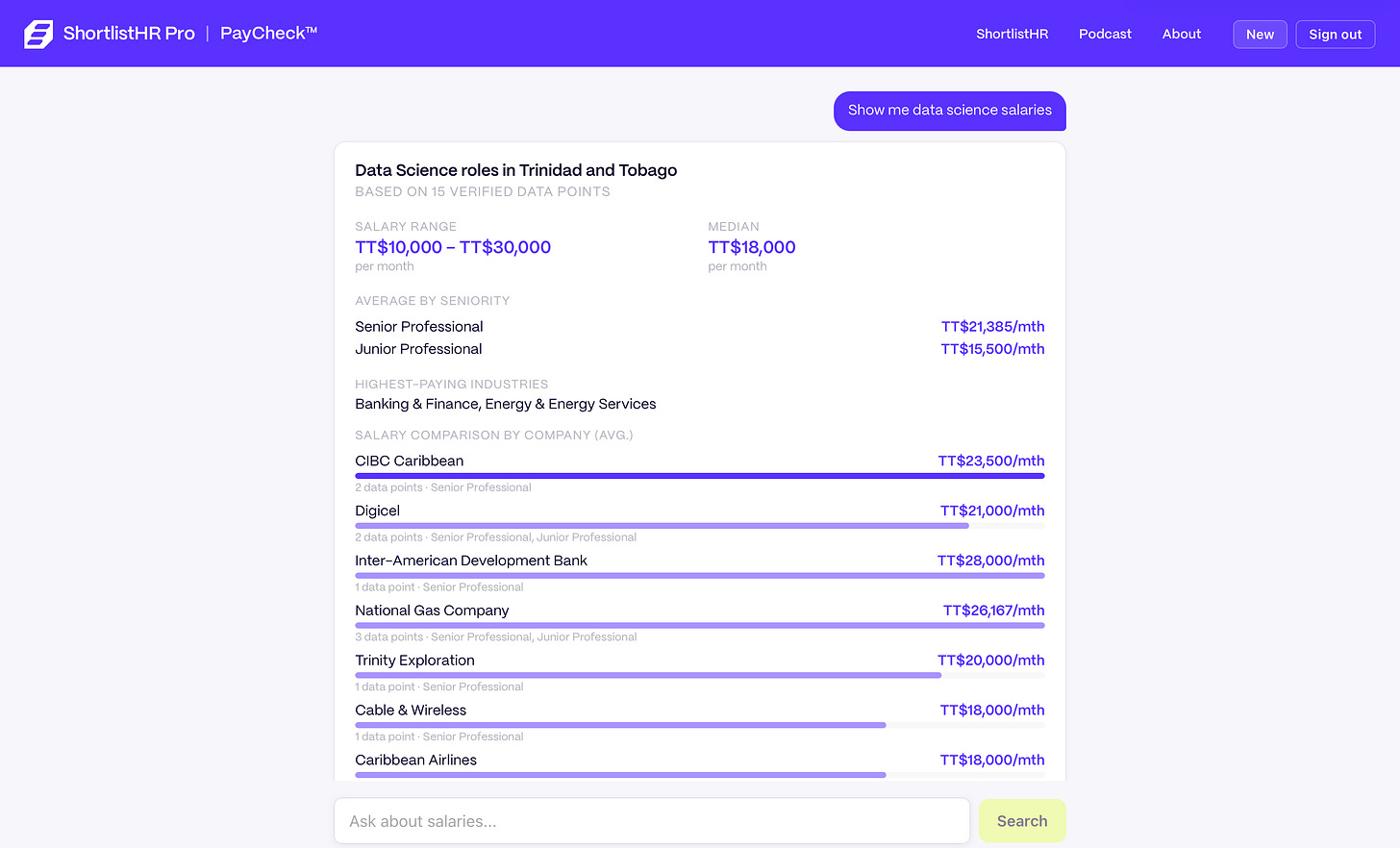
Task: Click the TT$20,000/mth value
Action: pyautogui.click(x=990, y=661)
